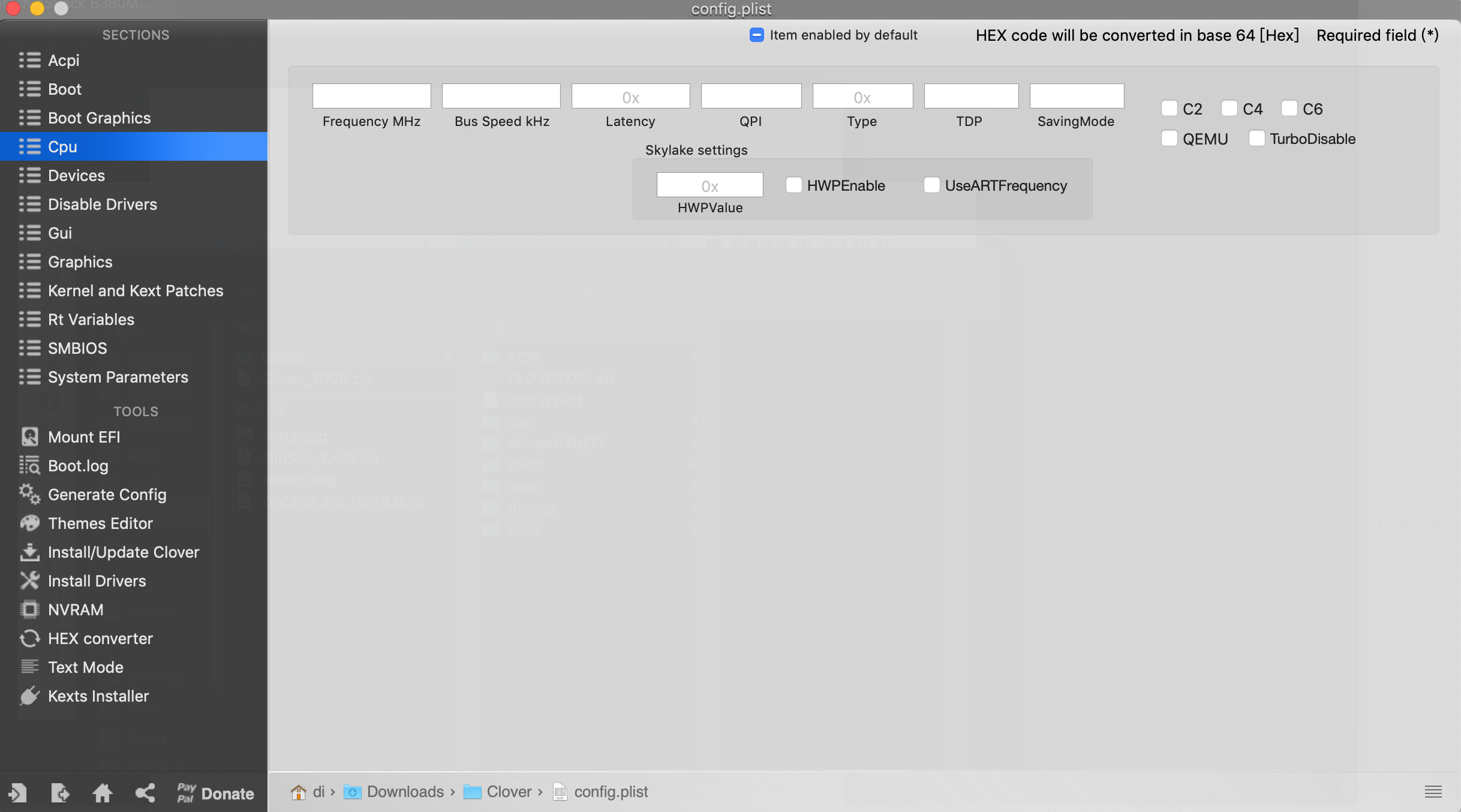Screen dimensions: 1461x812
Task: Enable the C2 checkbox
Action: tap(1169, 109)
